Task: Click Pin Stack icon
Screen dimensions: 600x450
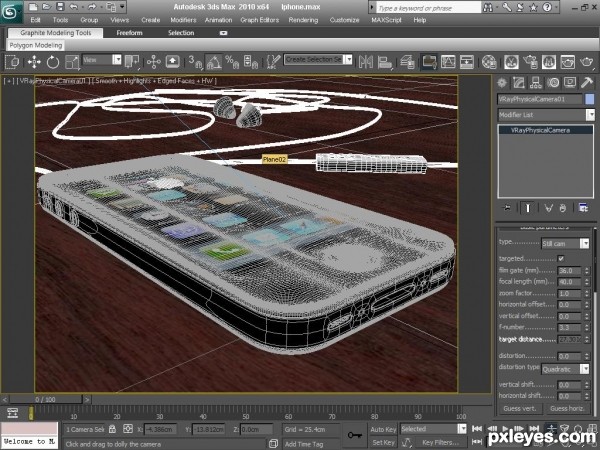Action: point(507,208)
